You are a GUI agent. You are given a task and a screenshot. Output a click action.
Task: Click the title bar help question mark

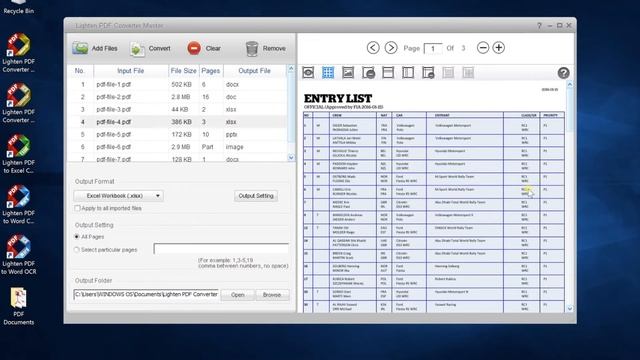(x=539, y=25)
